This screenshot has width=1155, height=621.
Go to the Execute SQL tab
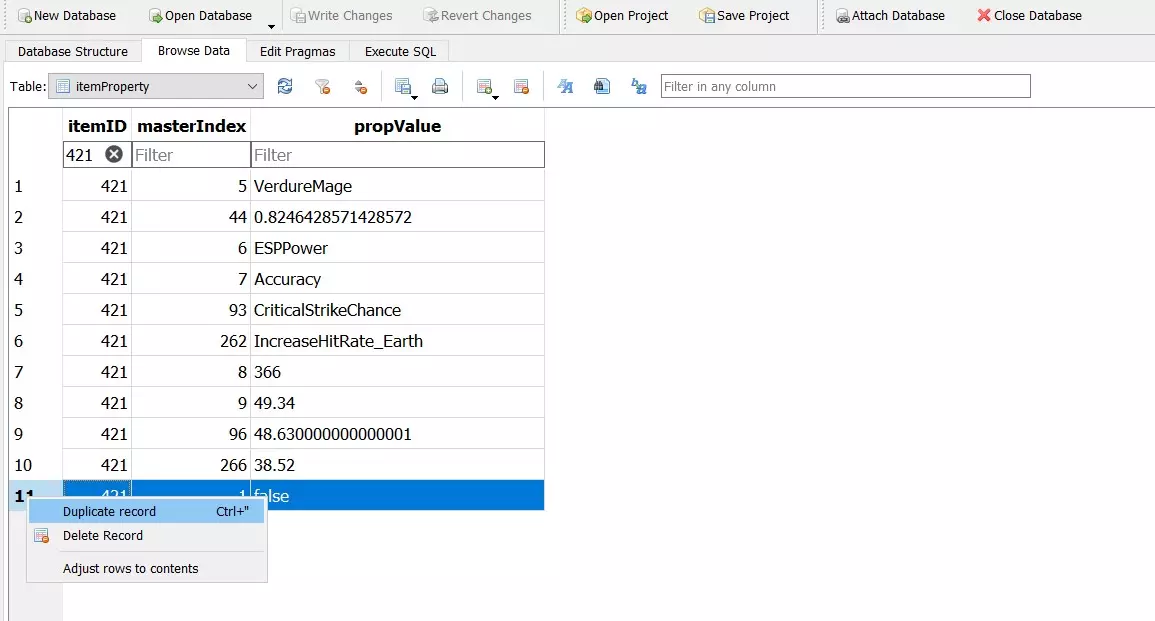point(401,52)
